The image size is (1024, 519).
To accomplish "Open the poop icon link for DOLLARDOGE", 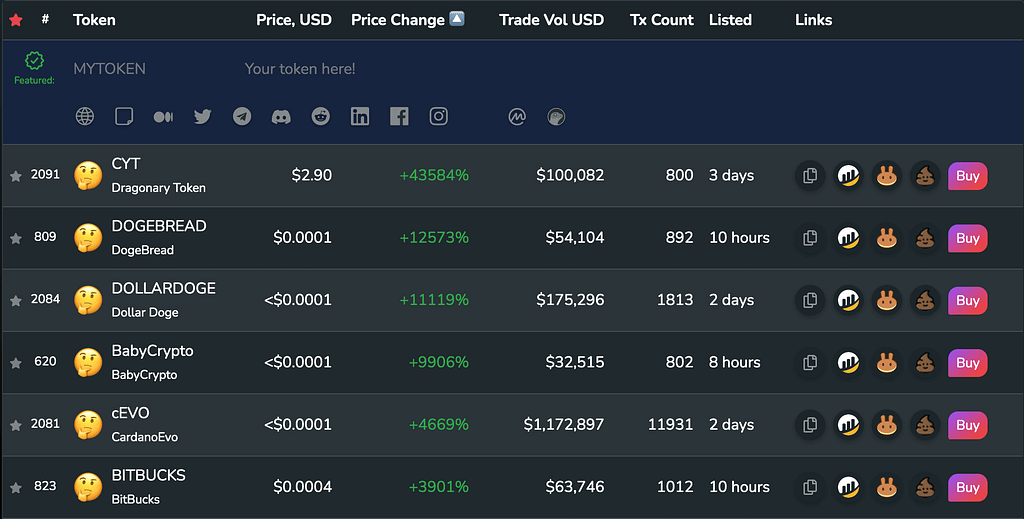I will [925, 300].
